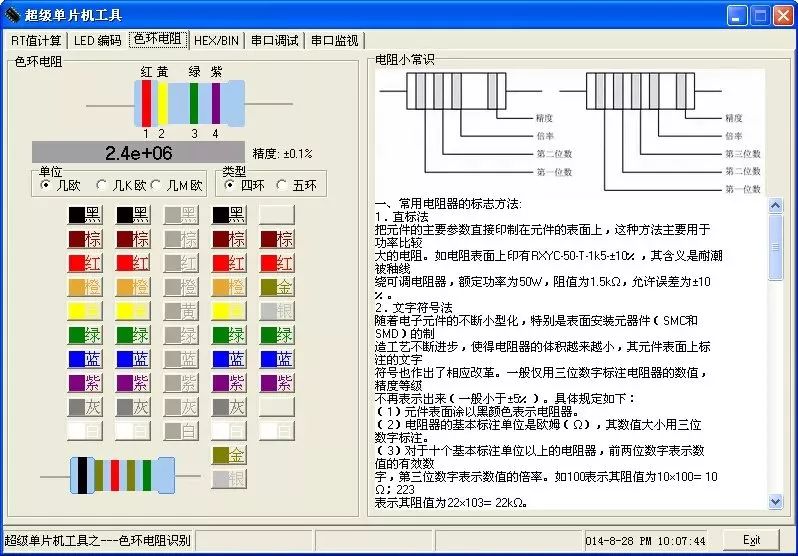Choose 紫 purple in the first column

point(85,383)
